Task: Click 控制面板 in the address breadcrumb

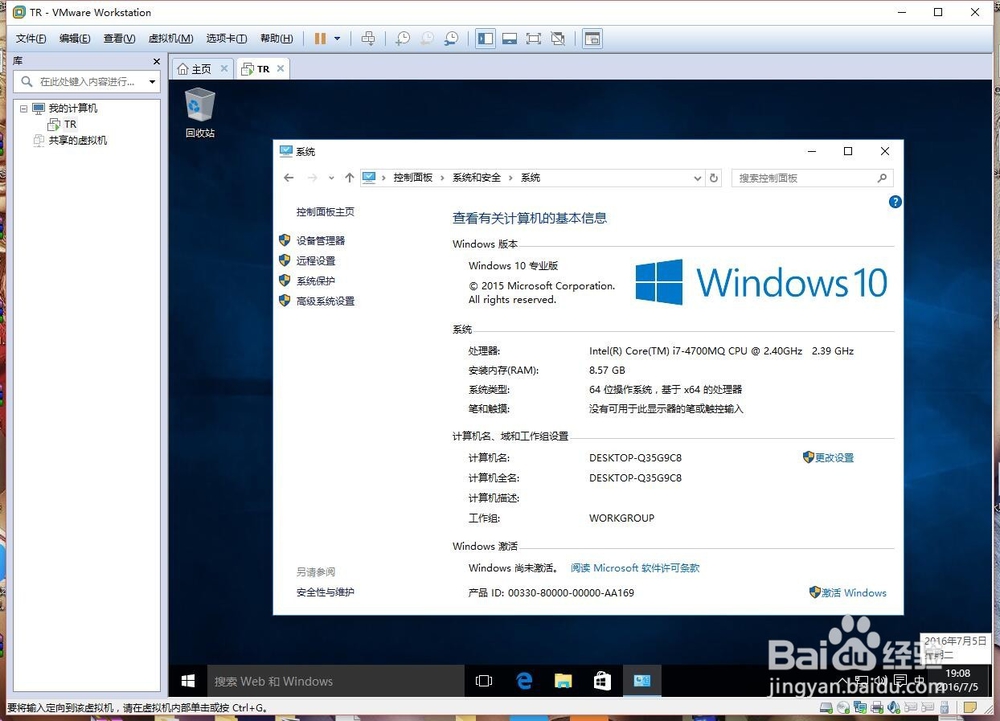Action: [x=413, y=178]
